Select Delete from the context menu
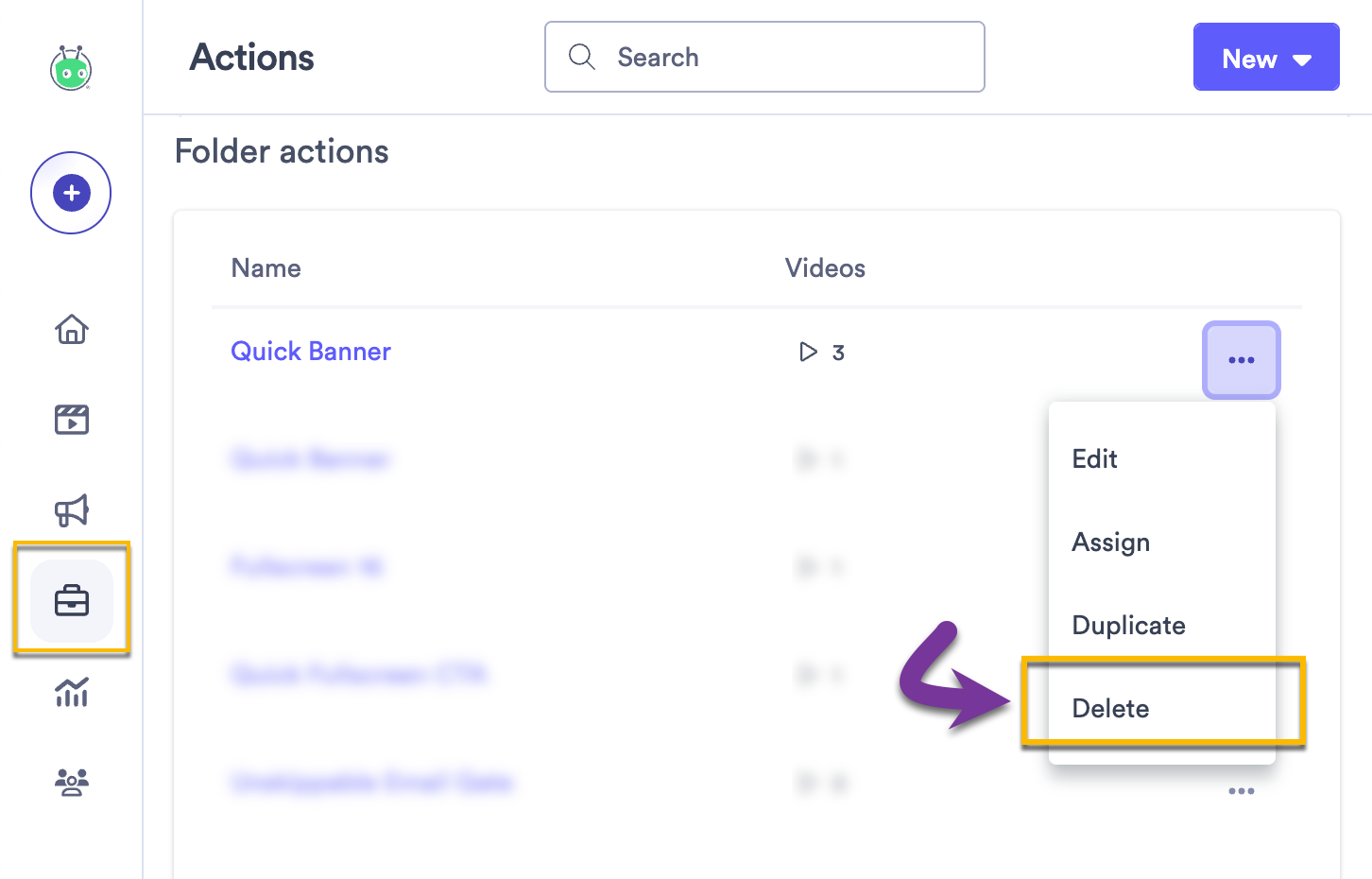The width and height of the screenshot is (1372, 879). pos(1110,708)
